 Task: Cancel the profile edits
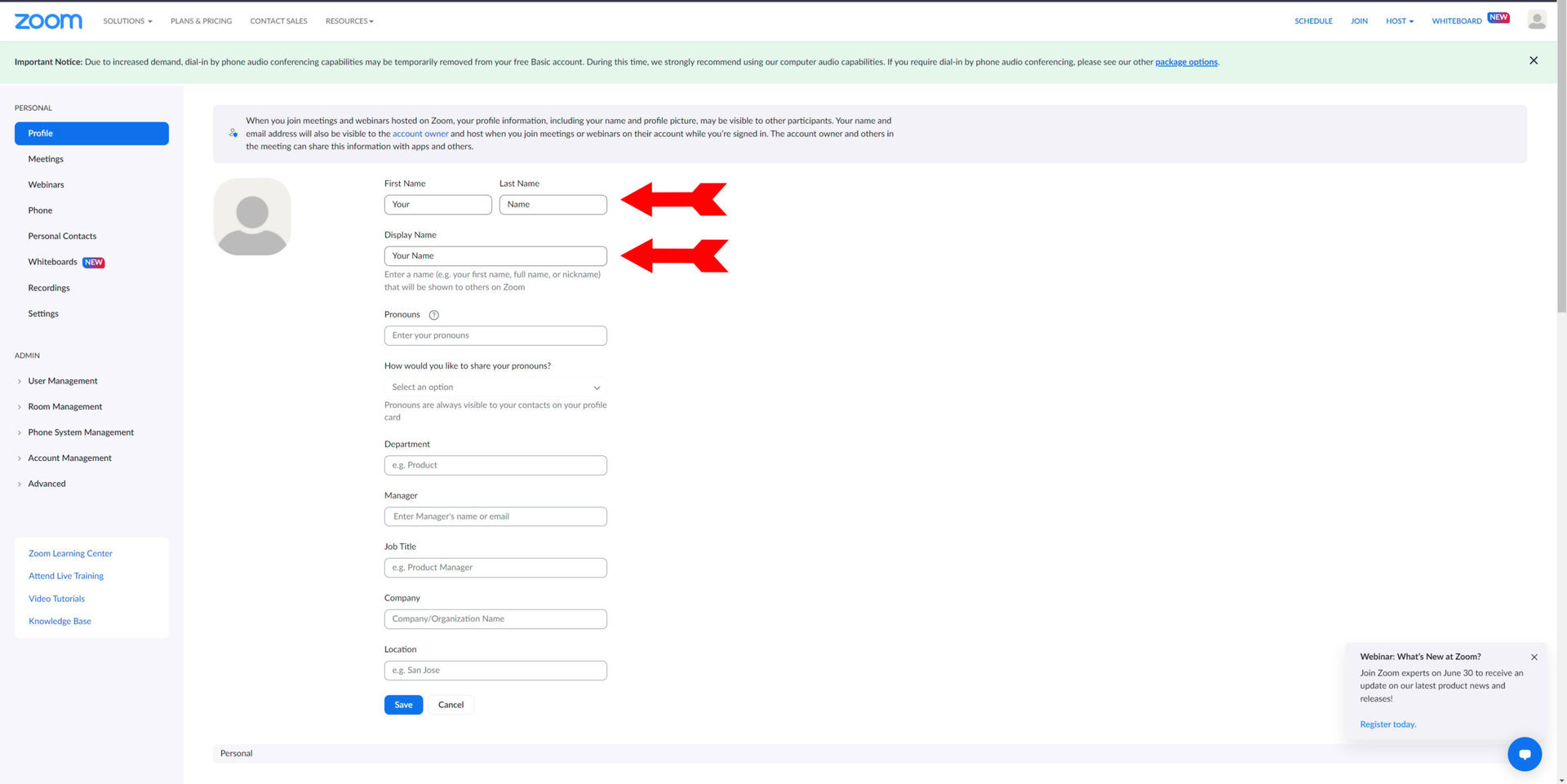451,705
